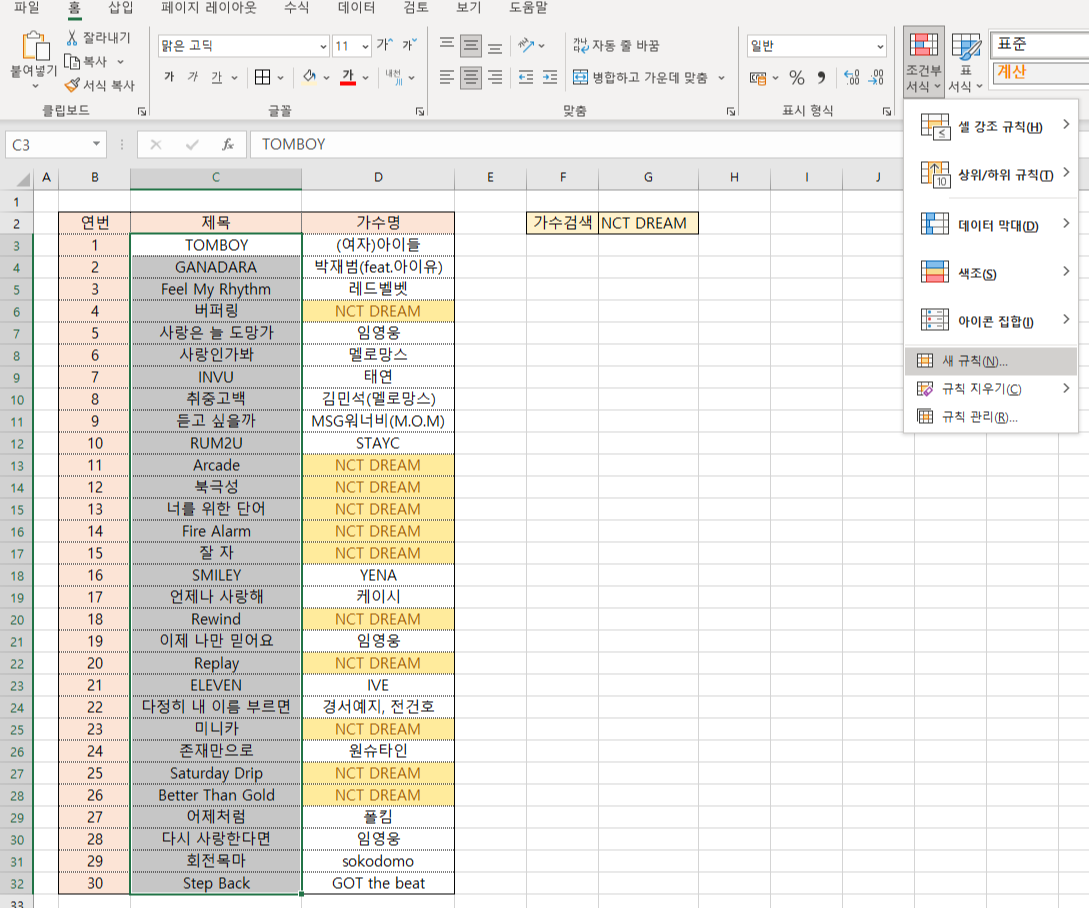The width and height of the screenshot is (1089, 908).
Task: Open 셀 강조 규칙 submenu
Action: coord(992,126)
